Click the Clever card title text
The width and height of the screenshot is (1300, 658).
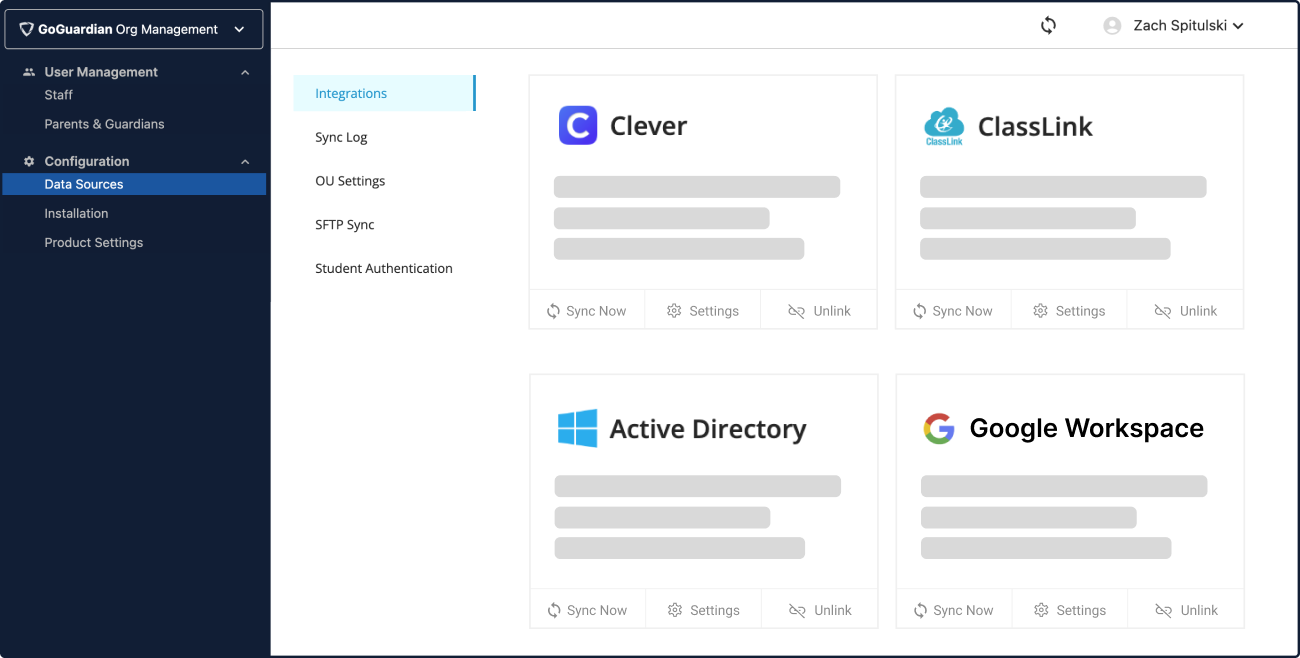click(x=649, y=126)
